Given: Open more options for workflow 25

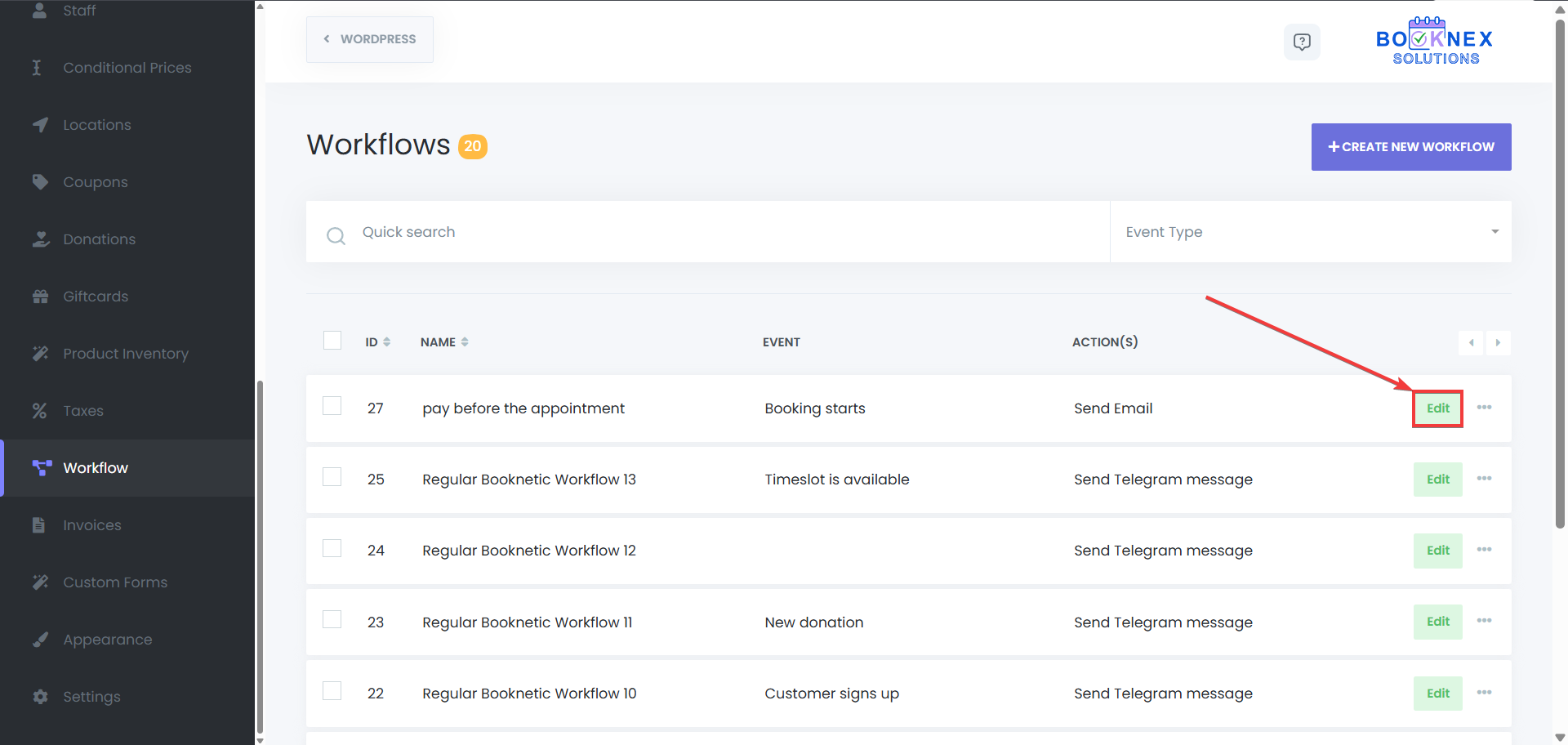Looking at the screenshot, I should (x=1484, y=479).
